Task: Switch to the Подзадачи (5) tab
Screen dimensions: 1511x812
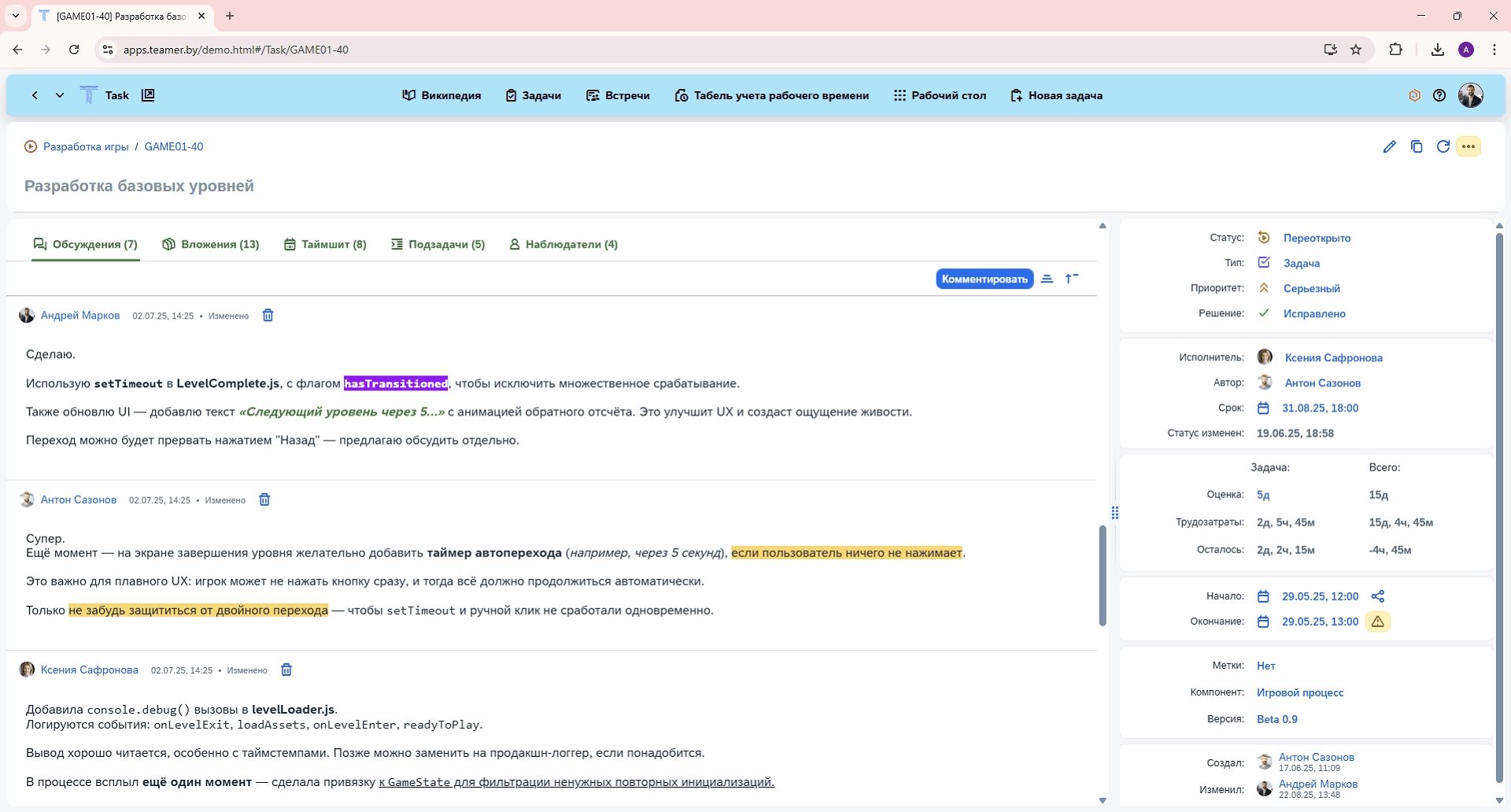Action: coord(438,245)
